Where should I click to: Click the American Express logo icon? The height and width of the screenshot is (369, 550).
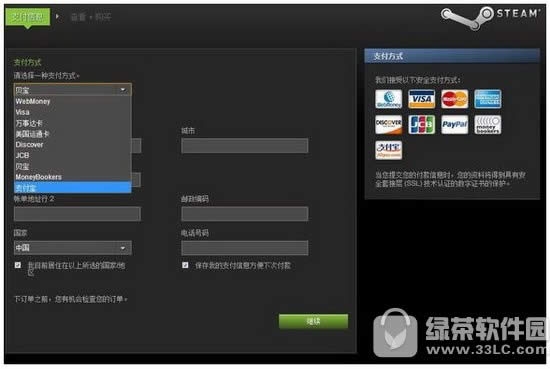[488, 99]
